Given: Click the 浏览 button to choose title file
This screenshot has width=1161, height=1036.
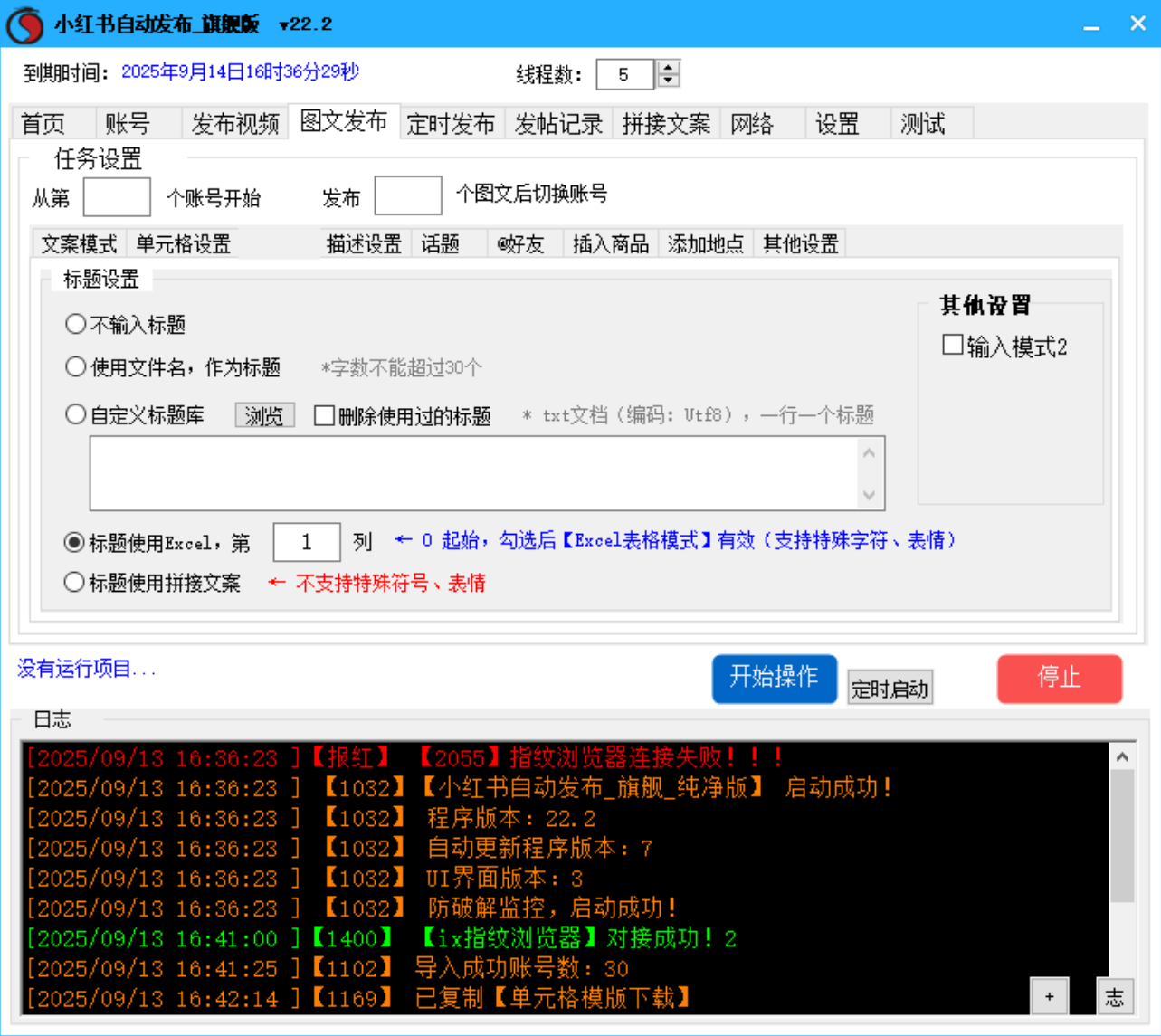Looking at the screenshot, I should tap(263, 415).
